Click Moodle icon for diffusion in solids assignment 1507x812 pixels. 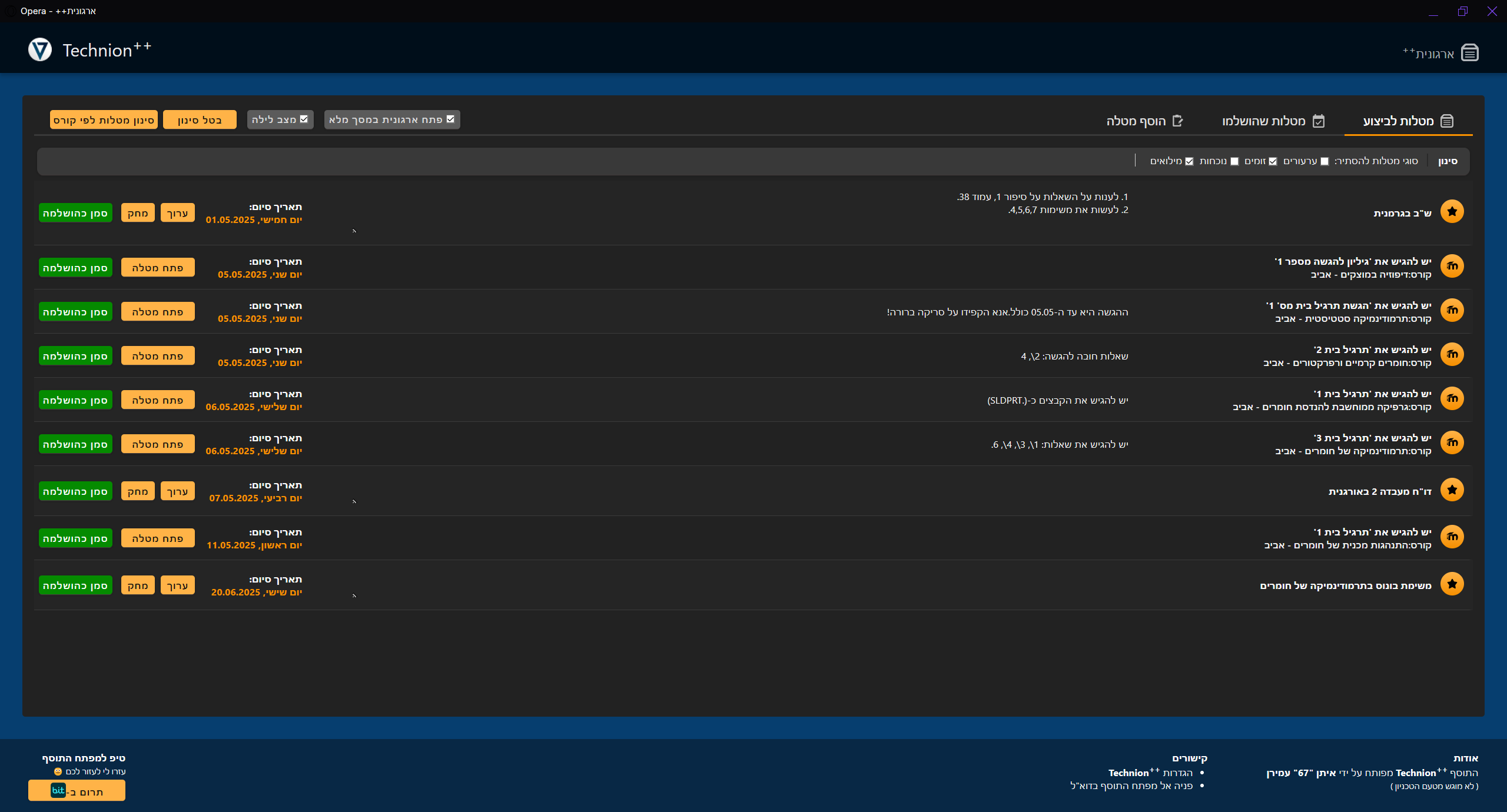click(1452, 266)
